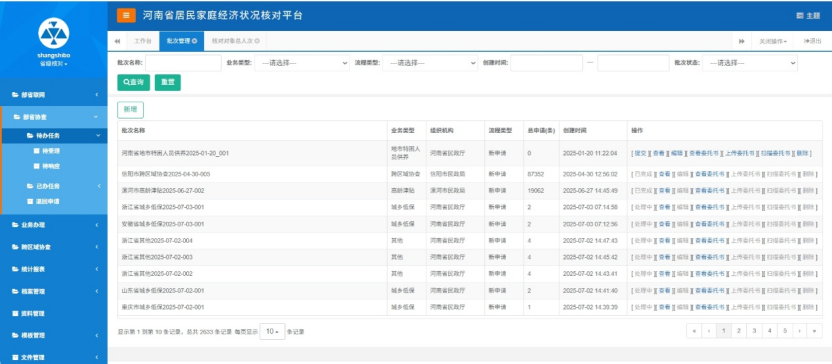Open the 批次状态 select dropdown

[x=750, y=63]
